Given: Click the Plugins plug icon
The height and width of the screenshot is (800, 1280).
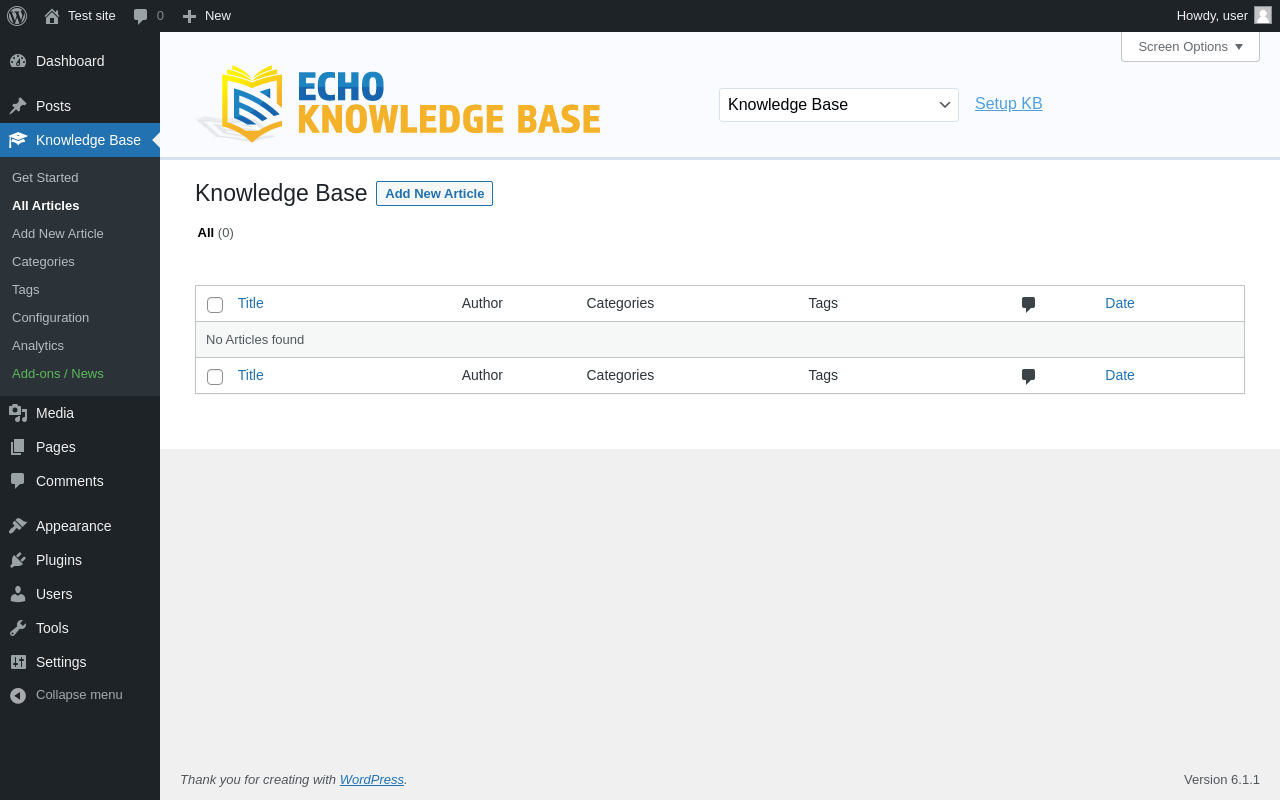Looking at the screenshot, I should coord(18,560).
